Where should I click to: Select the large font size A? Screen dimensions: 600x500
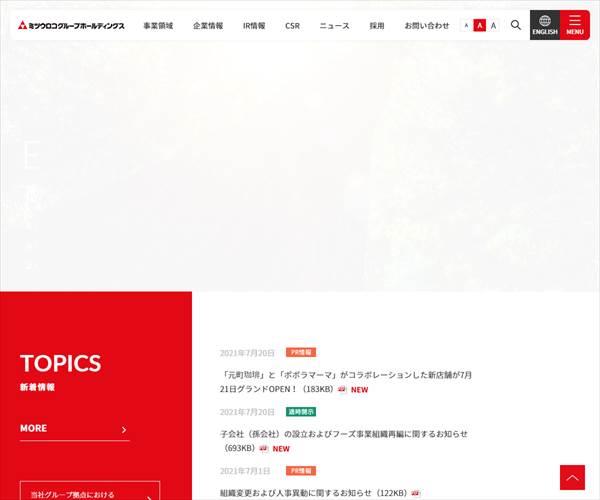point(493,26)
